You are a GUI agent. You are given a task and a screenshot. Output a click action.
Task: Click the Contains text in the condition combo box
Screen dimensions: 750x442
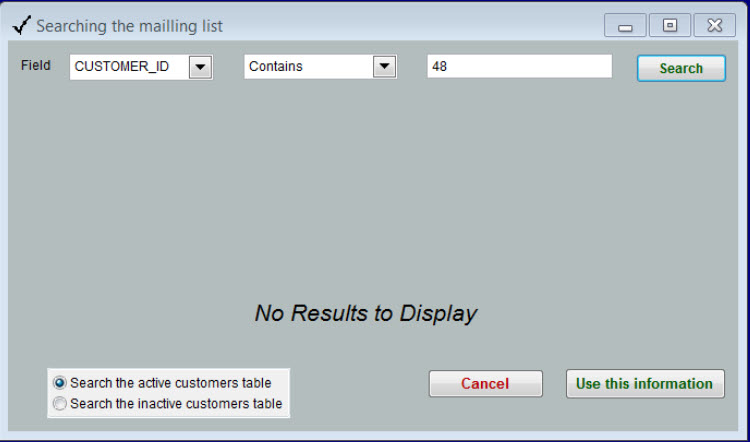(x=276, y=66)
